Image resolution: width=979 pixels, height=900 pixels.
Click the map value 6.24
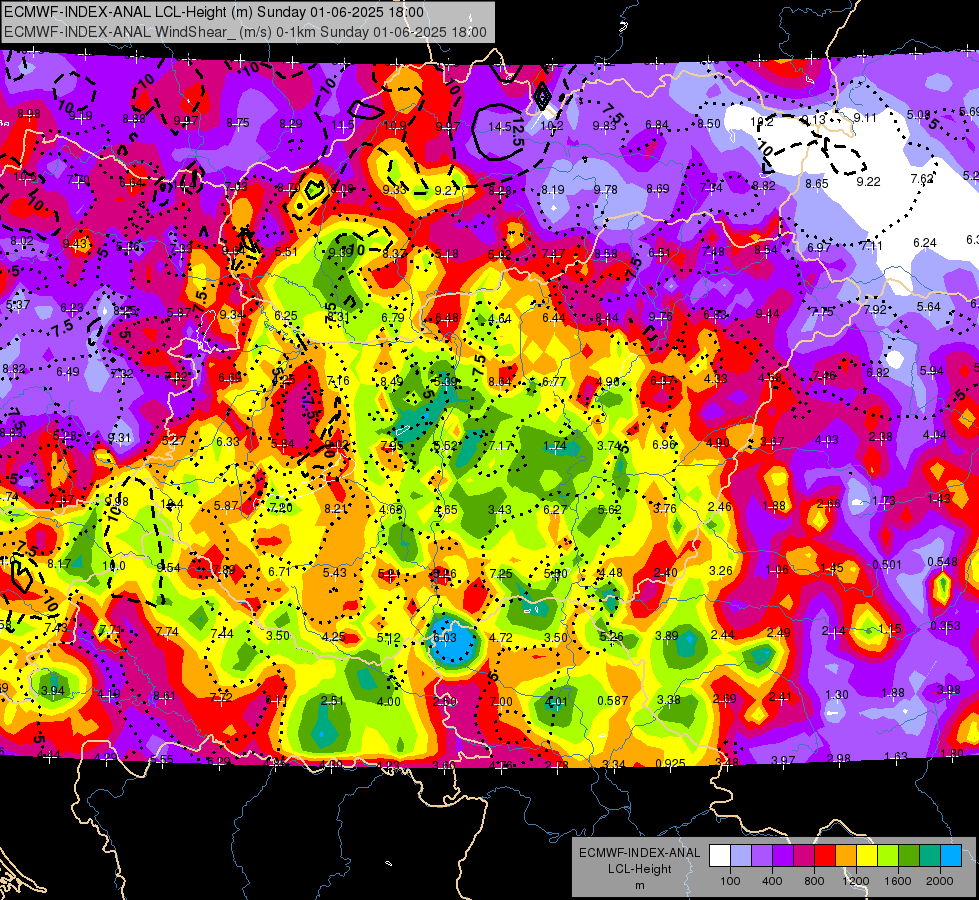[x=925, y=242]
